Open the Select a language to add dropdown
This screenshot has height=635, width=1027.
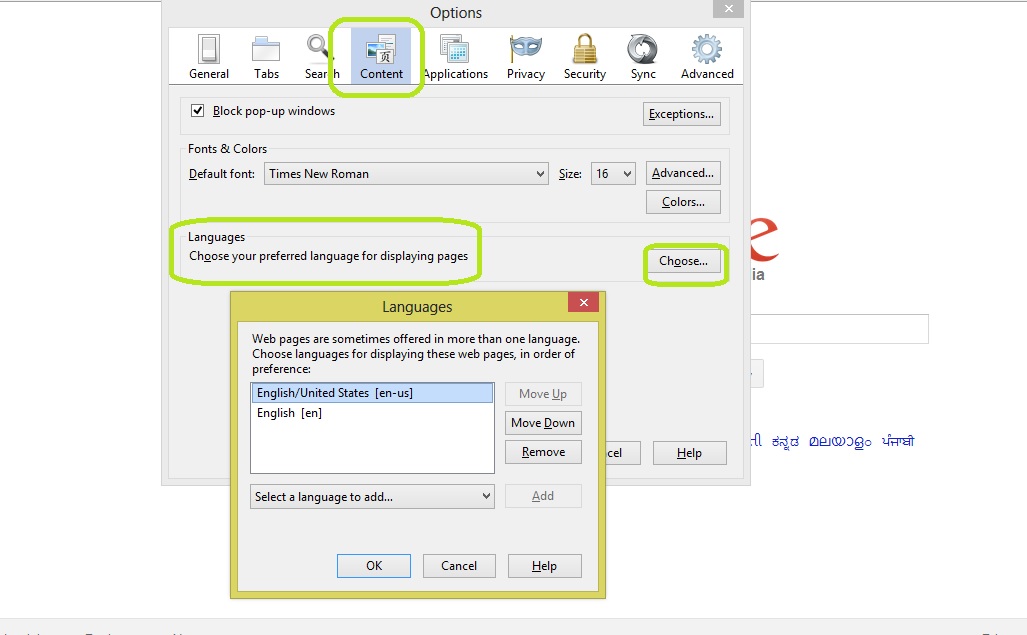coord(372,496)
